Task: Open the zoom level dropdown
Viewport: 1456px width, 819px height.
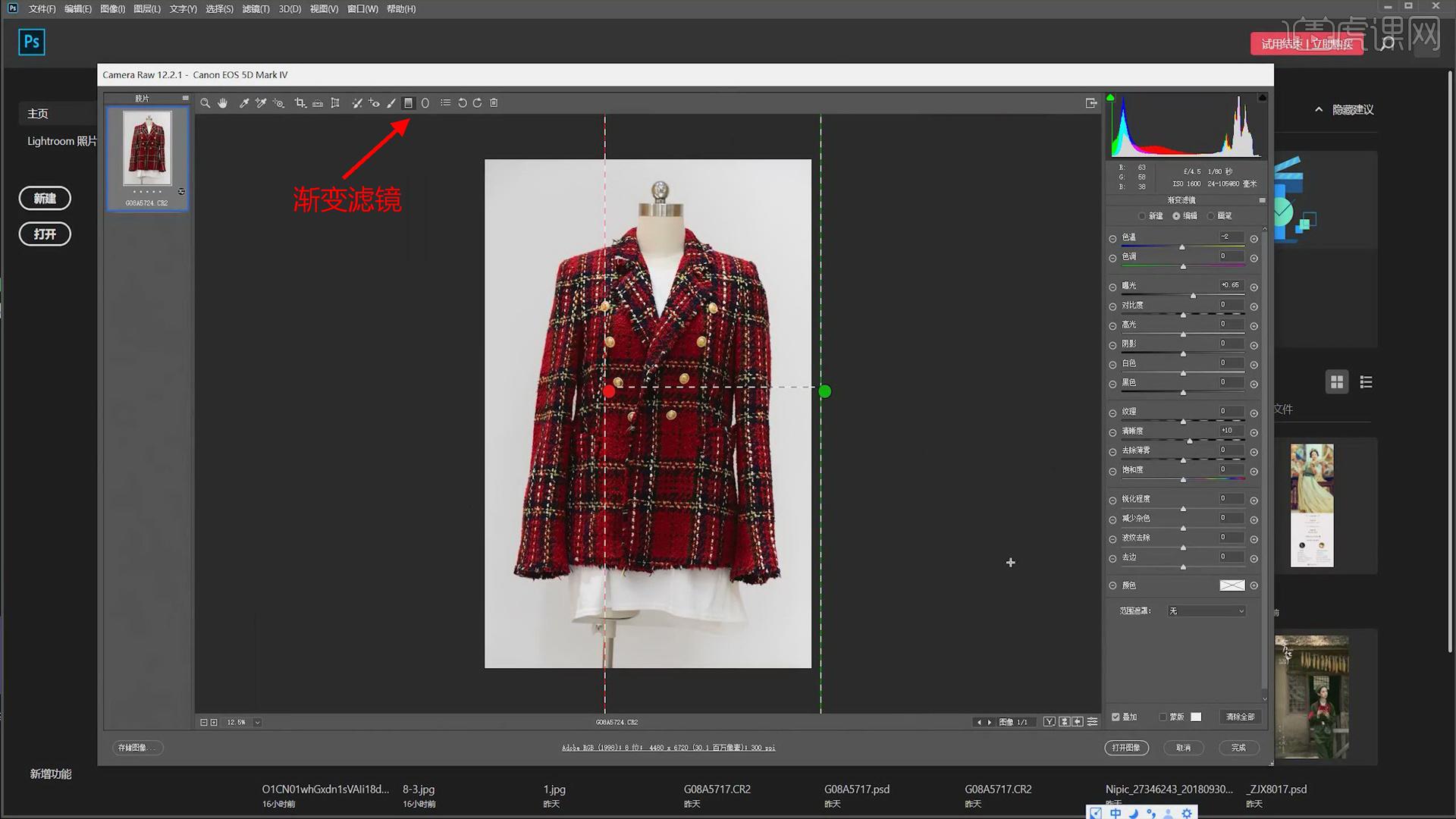Action: (x=257, y=723)
